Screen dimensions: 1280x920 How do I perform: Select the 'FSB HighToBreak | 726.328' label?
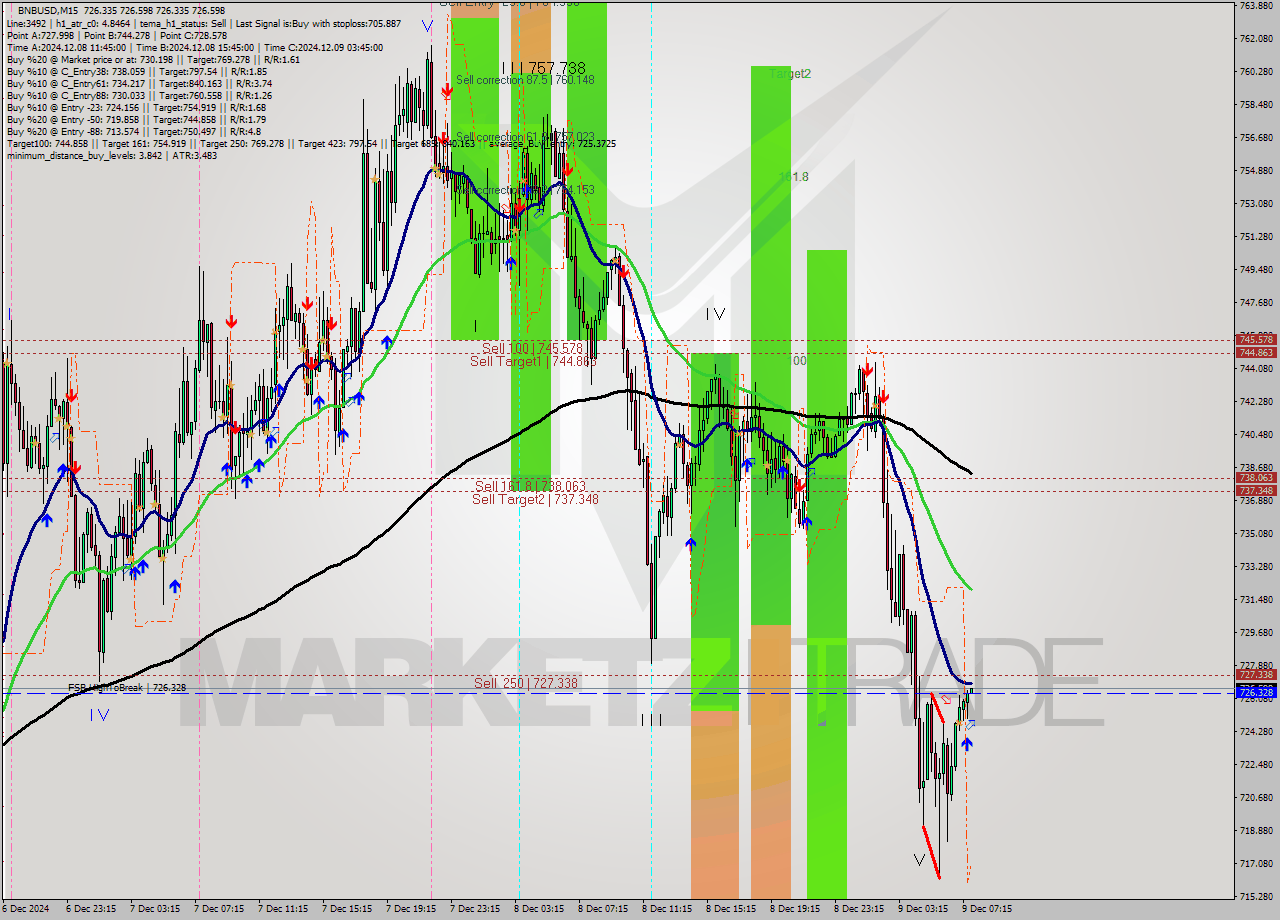pos(127,688)
